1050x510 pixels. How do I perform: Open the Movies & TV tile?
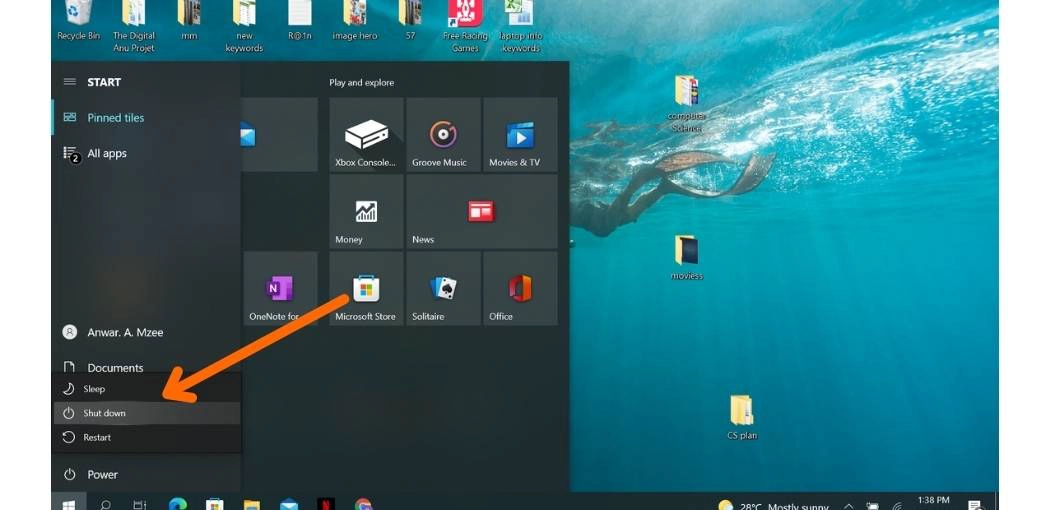coord(520,135)
